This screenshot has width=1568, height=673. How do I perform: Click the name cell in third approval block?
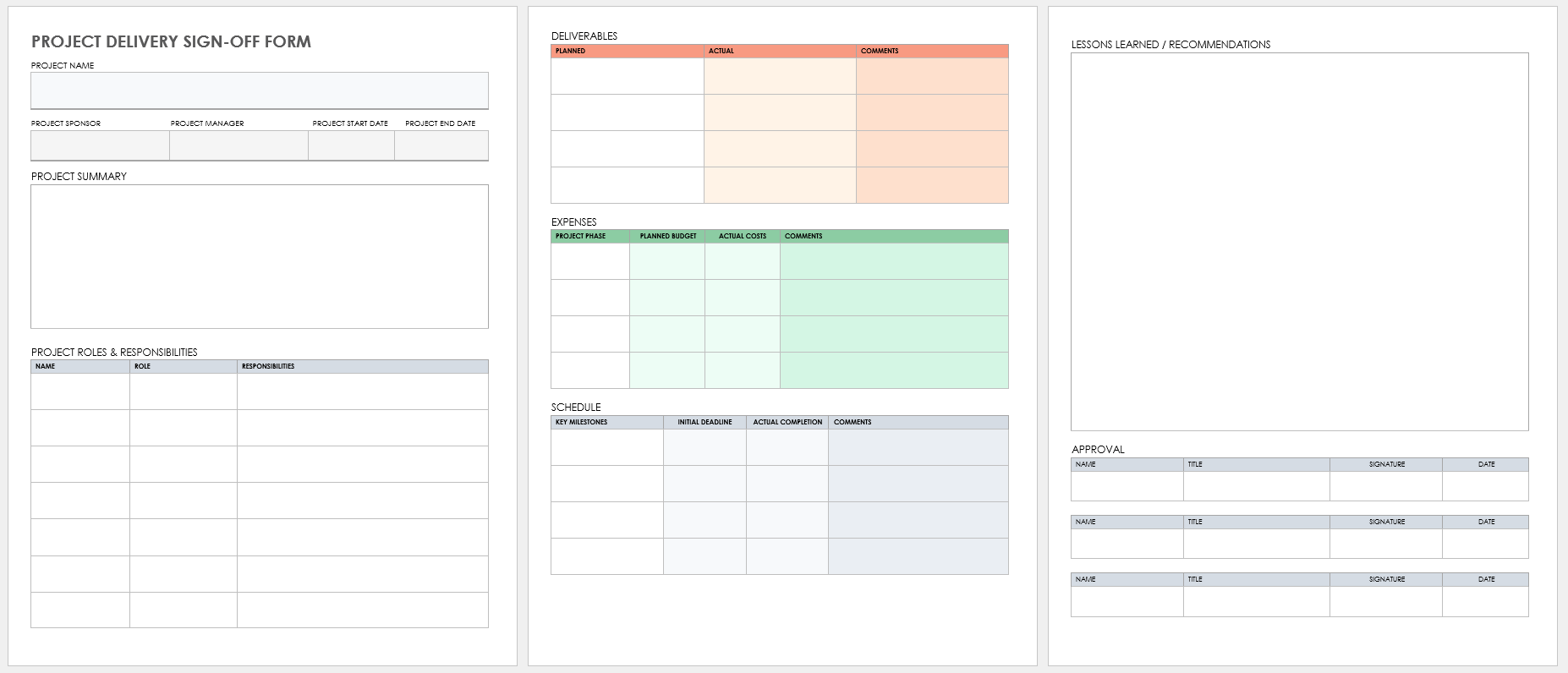(x=1127, y=601)
